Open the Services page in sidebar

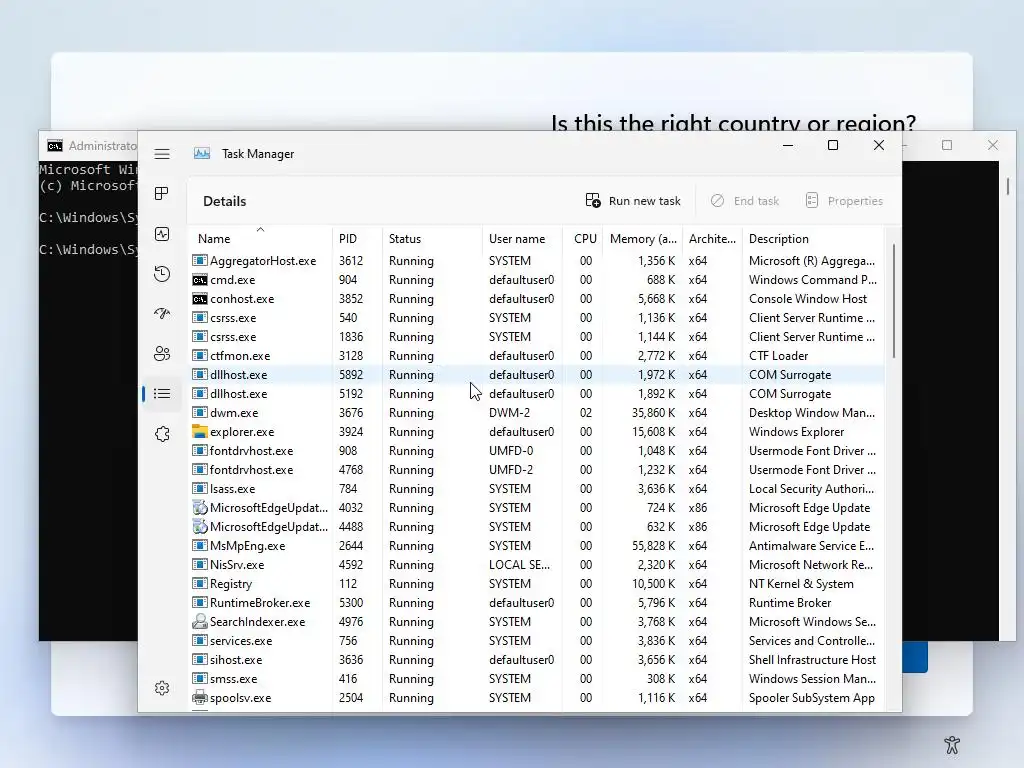(x=162, y=434)
